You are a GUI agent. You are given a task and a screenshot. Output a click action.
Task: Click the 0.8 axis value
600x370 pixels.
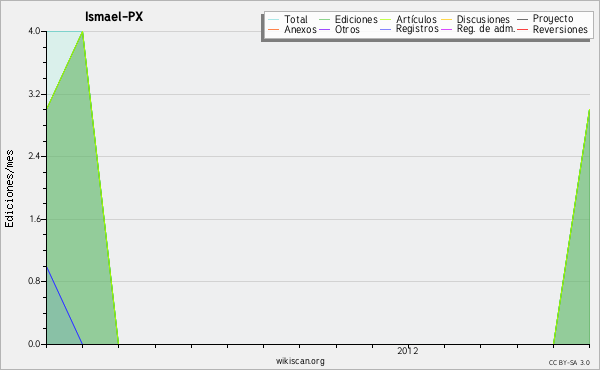tap(34, 281)
